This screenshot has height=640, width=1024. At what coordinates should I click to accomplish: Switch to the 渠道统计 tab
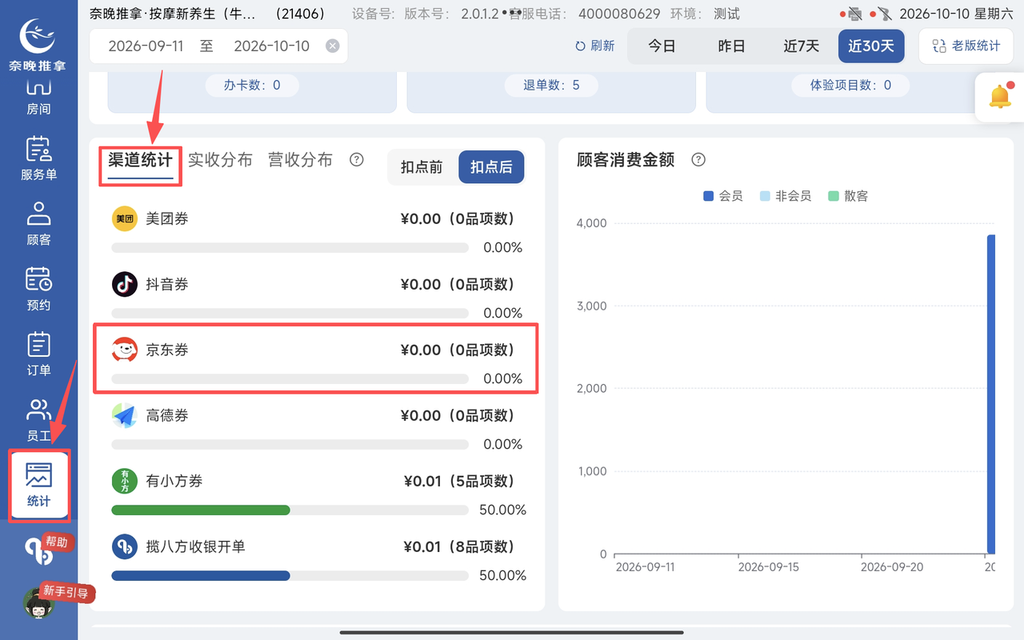point(140,160)
